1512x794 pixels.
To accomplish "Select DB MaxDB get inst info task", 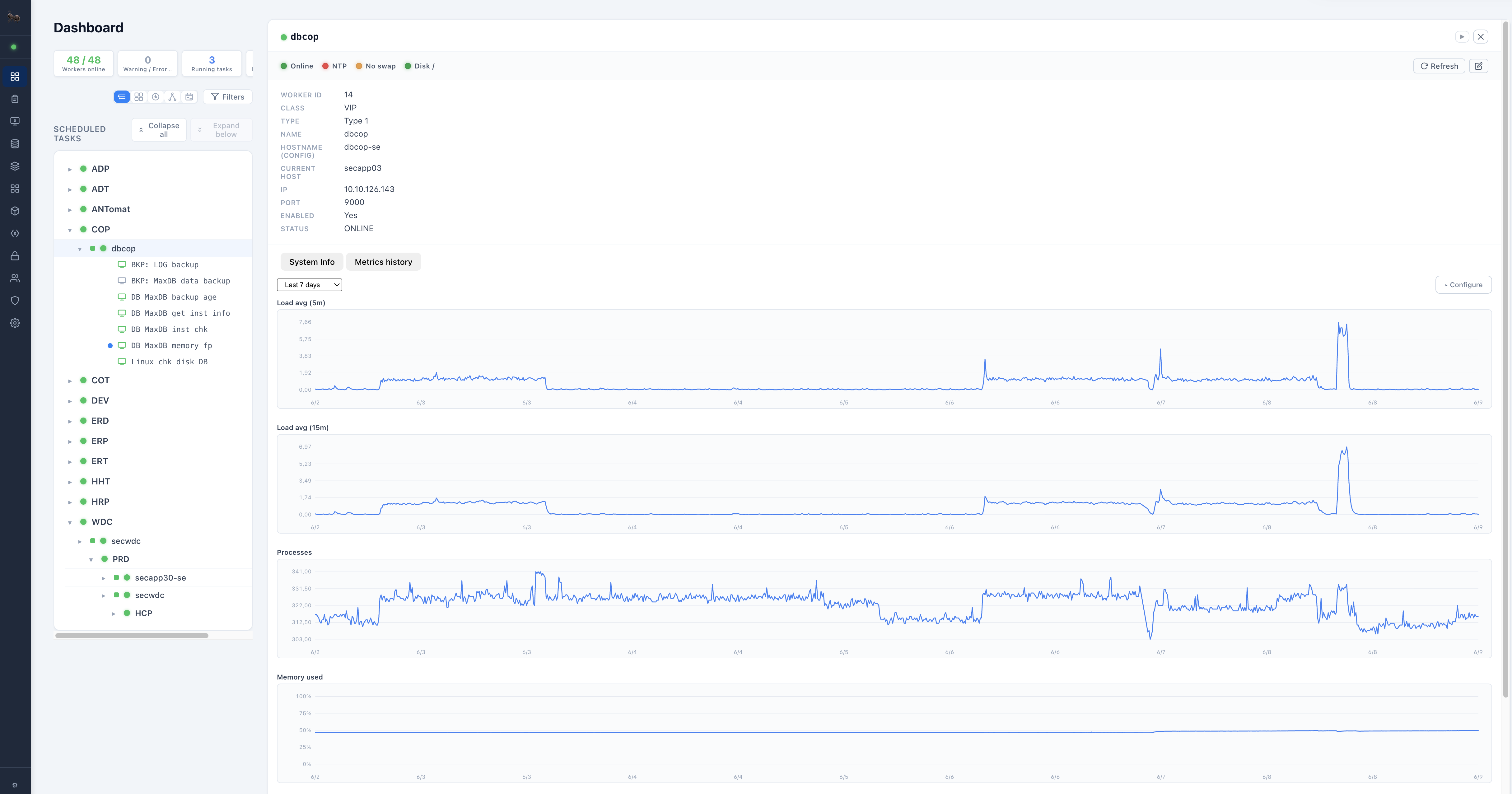I will (x=180, y=313).
